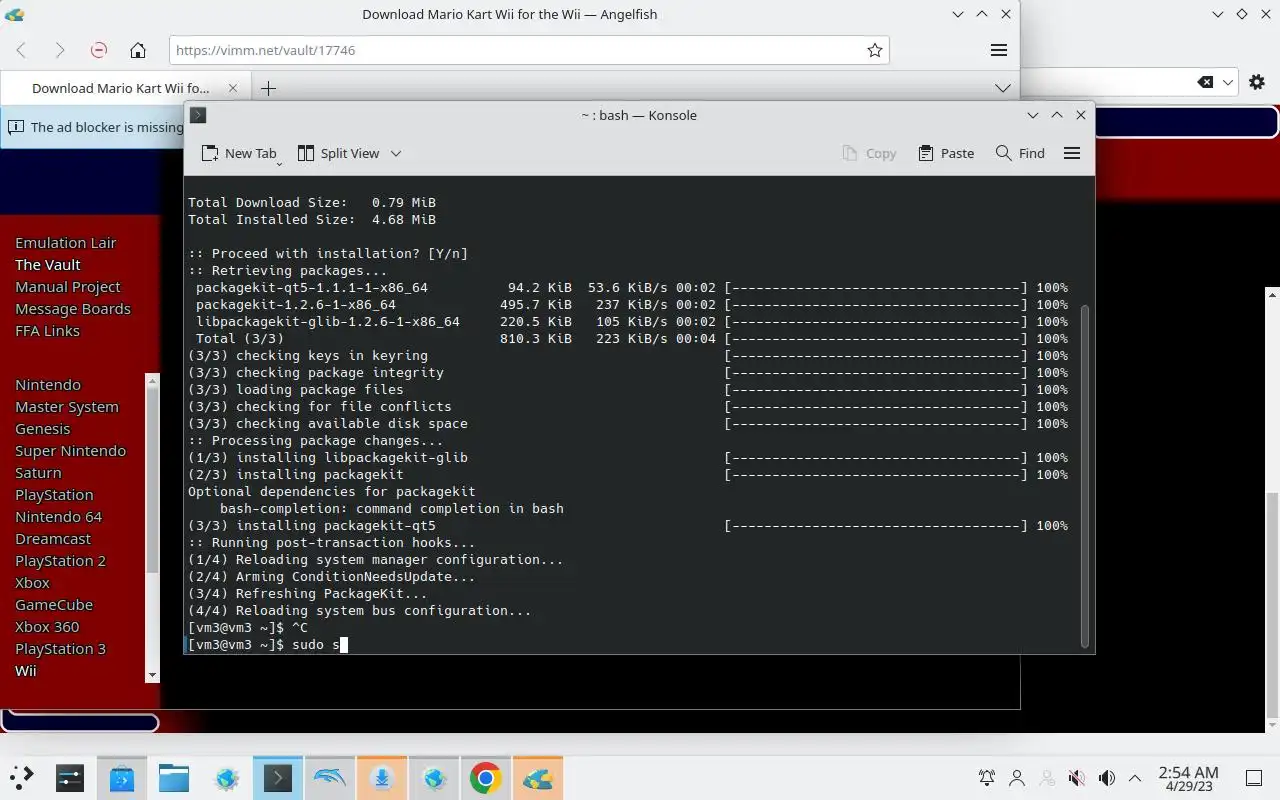Expand New Tab dropdown arrow in Konsole

(x=279, y=162)
